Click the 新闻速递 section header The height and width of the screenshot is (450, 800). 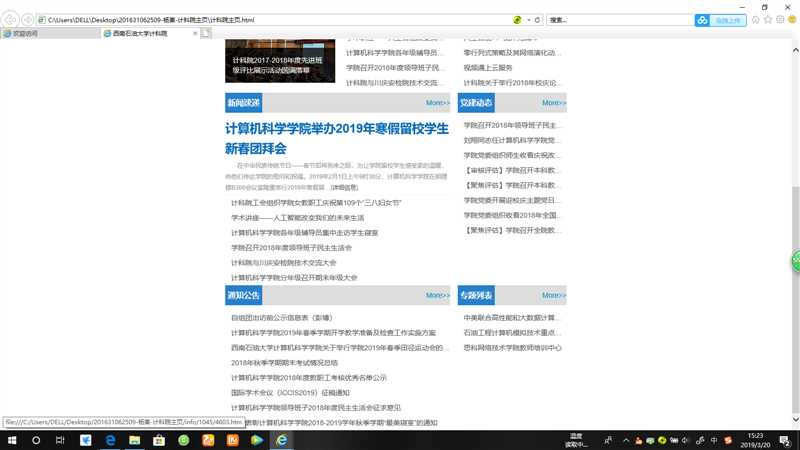coord(243,103)
